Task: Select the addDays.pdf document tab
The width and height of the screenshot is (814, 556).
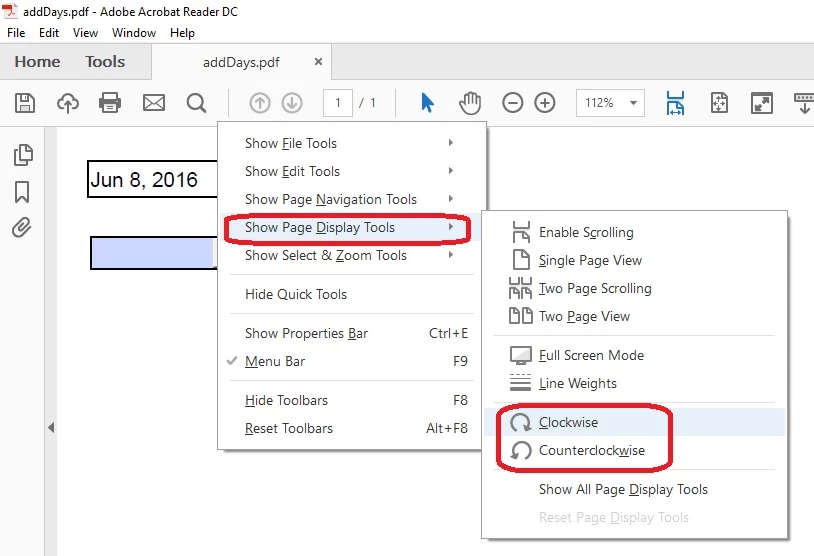Action: pyautogui.click(x=241, y=62)
